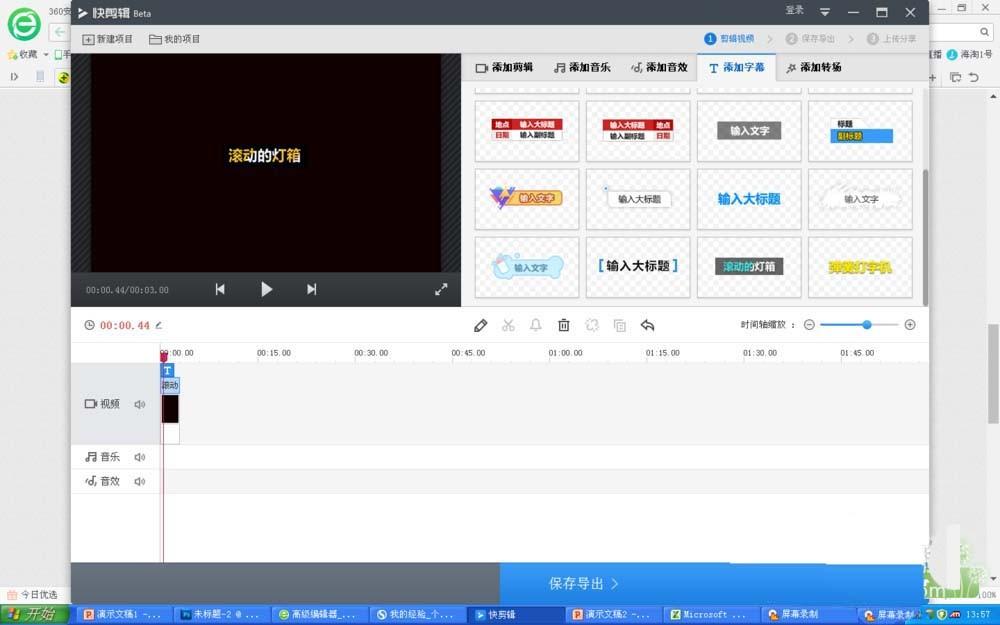Click the bell icon above the timeline

point(535,325)
